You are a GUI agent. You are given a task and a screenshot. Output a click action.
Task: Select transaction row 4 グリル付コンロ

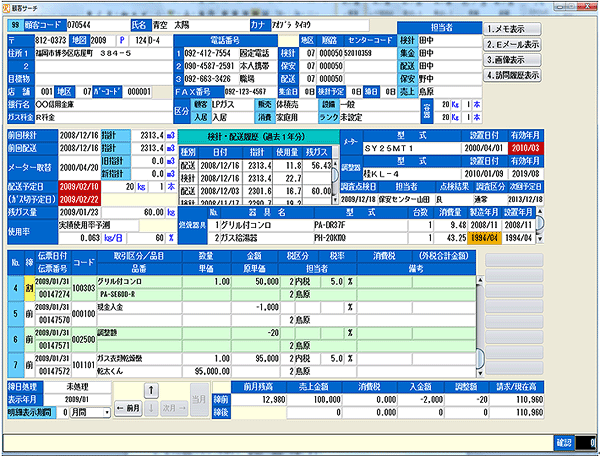coord(242,288)
